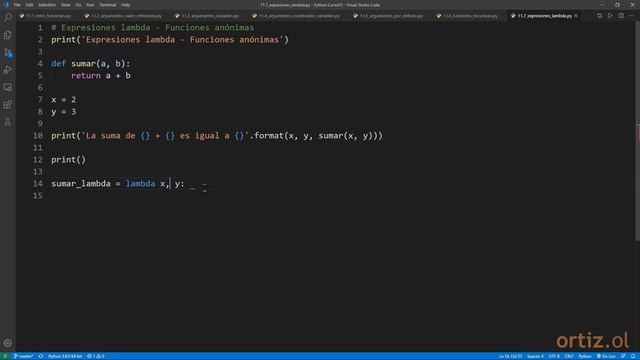Open More Actions in the editor toolbar
This screenshot has height=360, width=640.
(632, 16)
